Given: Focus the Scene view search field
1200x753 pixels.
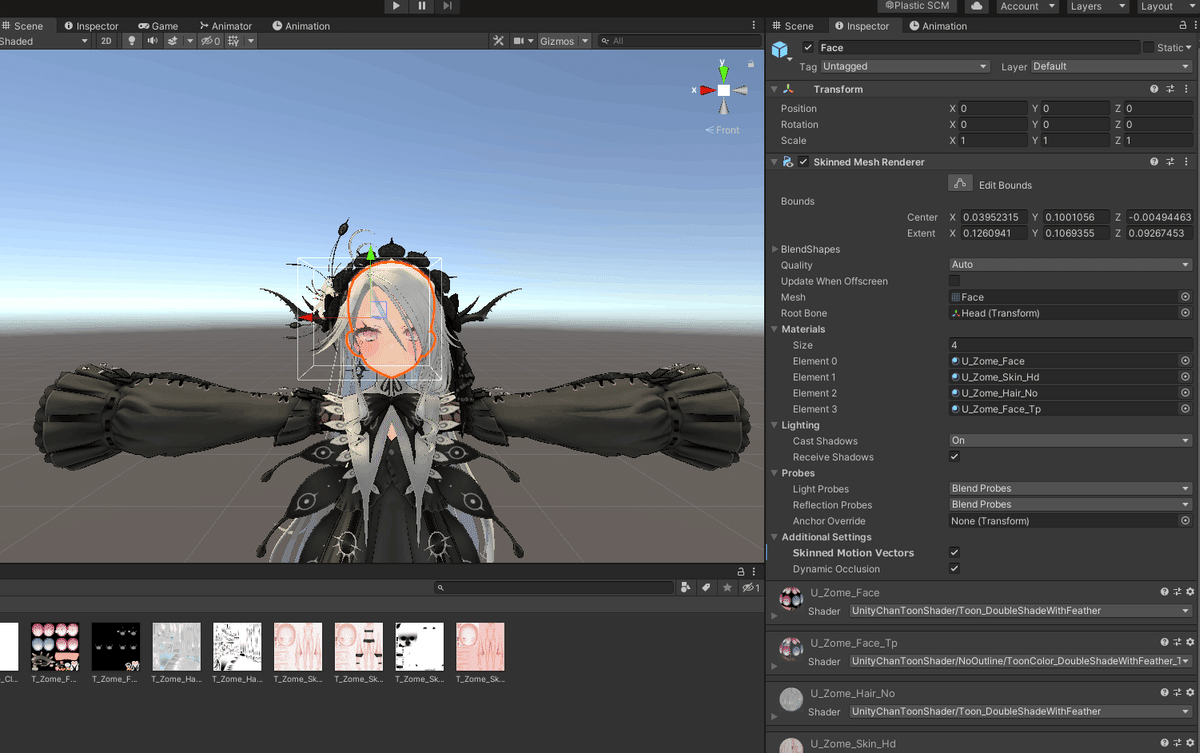Looking at the screenshot, I should click(678, 41).
